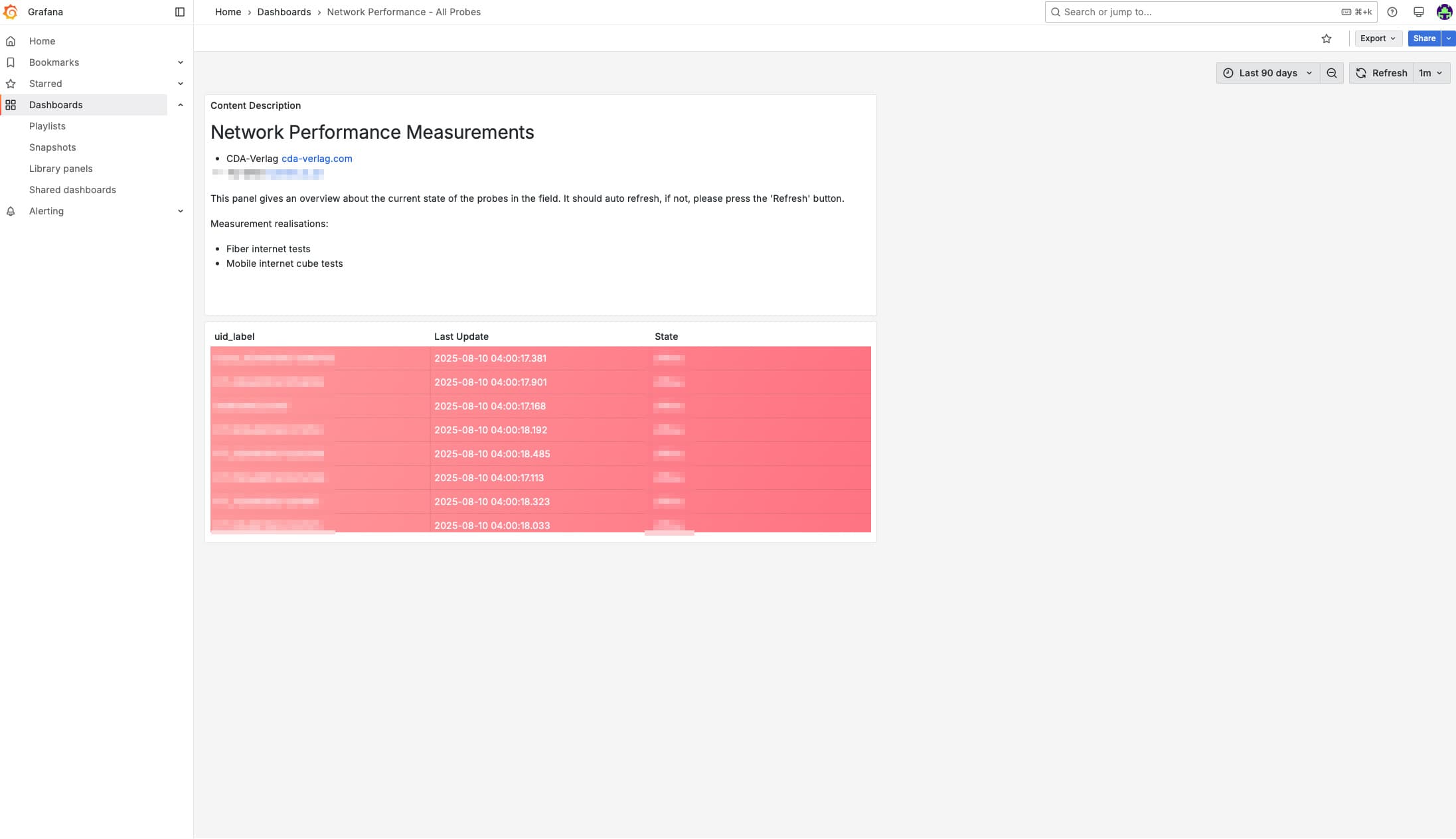Open the 1m auto-refresh interval dropdown
The height and width of the screenshot is (839, 1456).
coord(1430,73)
